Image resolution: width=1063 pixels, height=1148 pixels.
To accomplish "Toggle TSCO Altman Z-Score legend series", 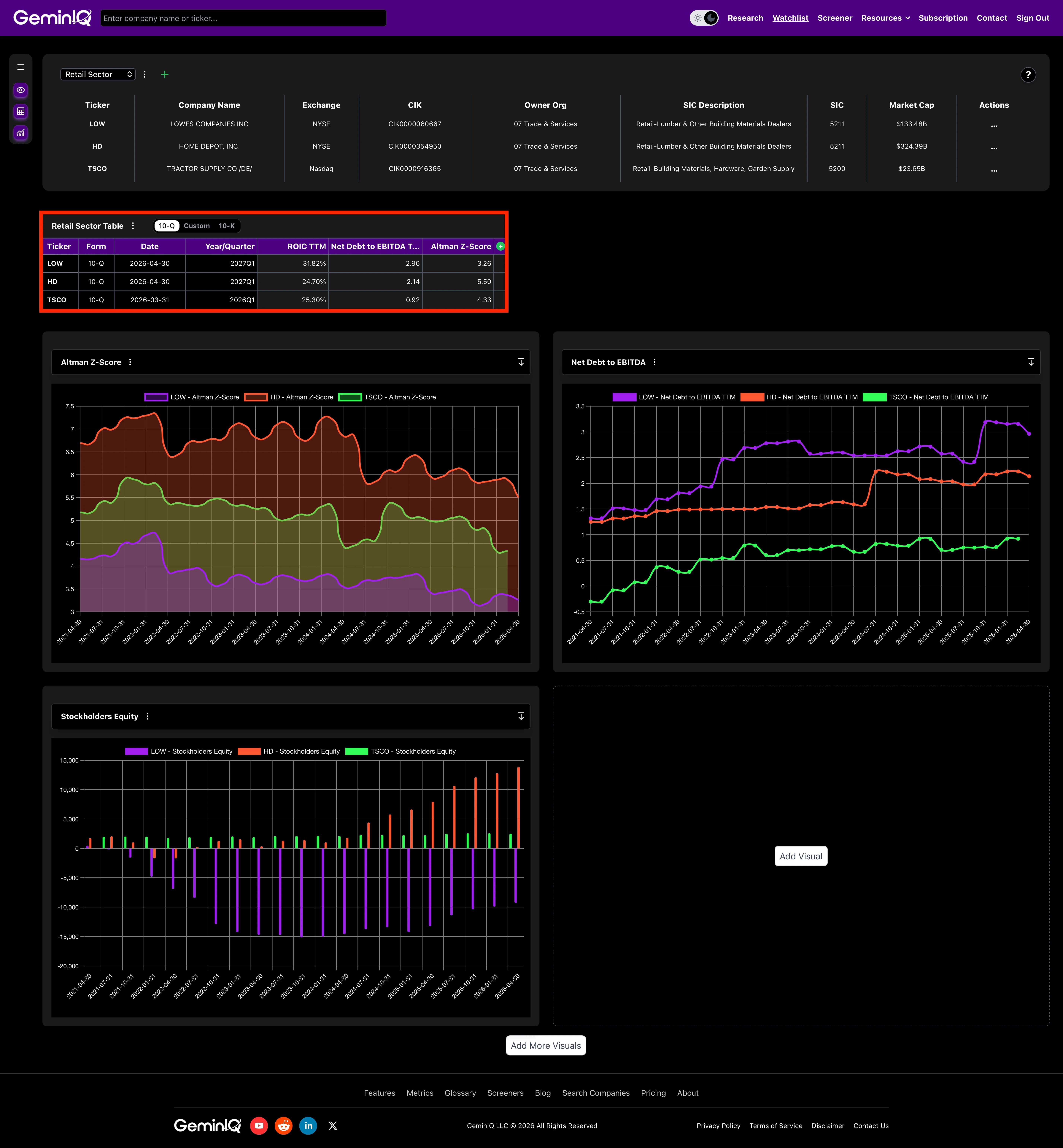I will (387, 397).
